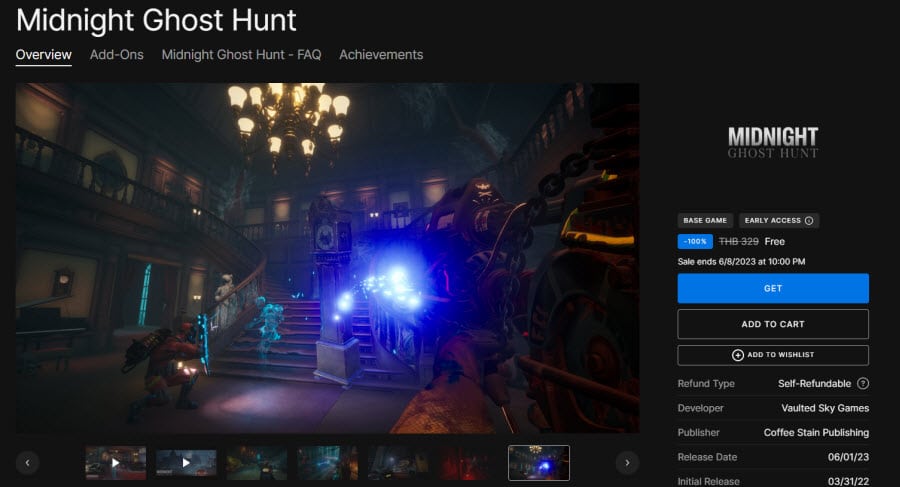900x487 pixels.
Task: Click the Midnight Ghost Hunt page title
Action: [x=156, y=20]
